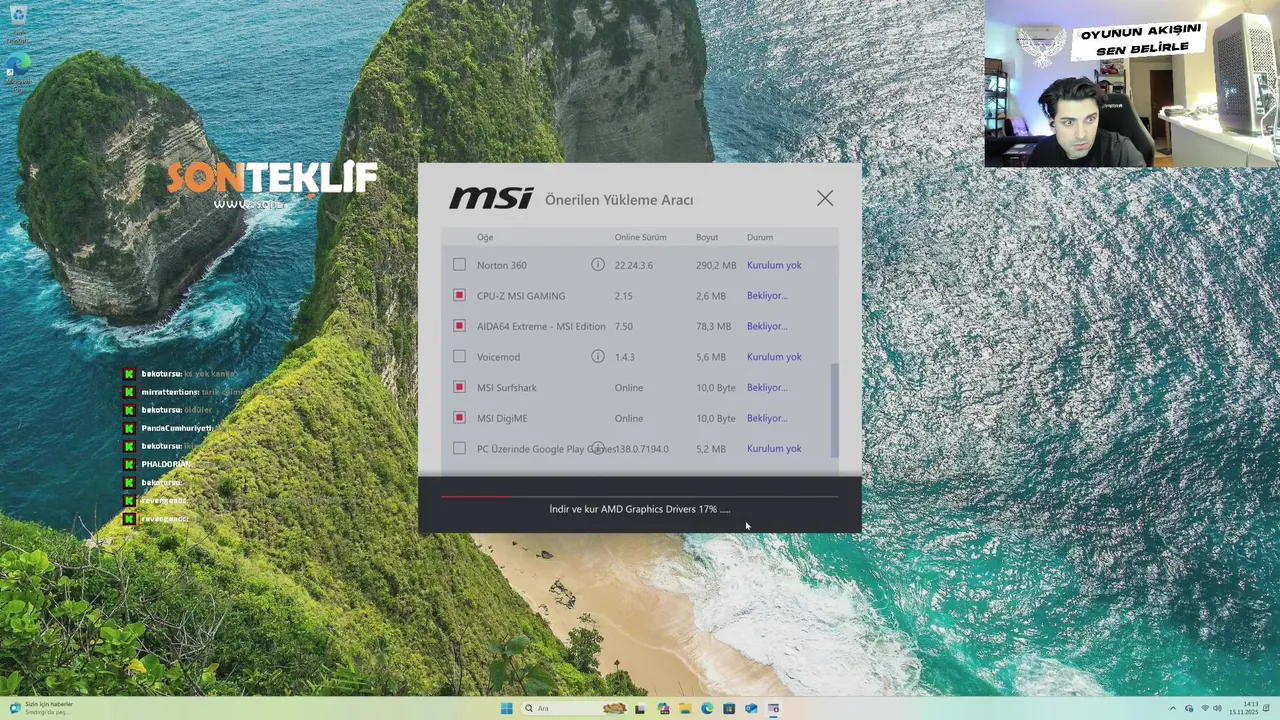
Task: Uncheck the MSI Surfshark checkbox
Action: tap(459, 387)
